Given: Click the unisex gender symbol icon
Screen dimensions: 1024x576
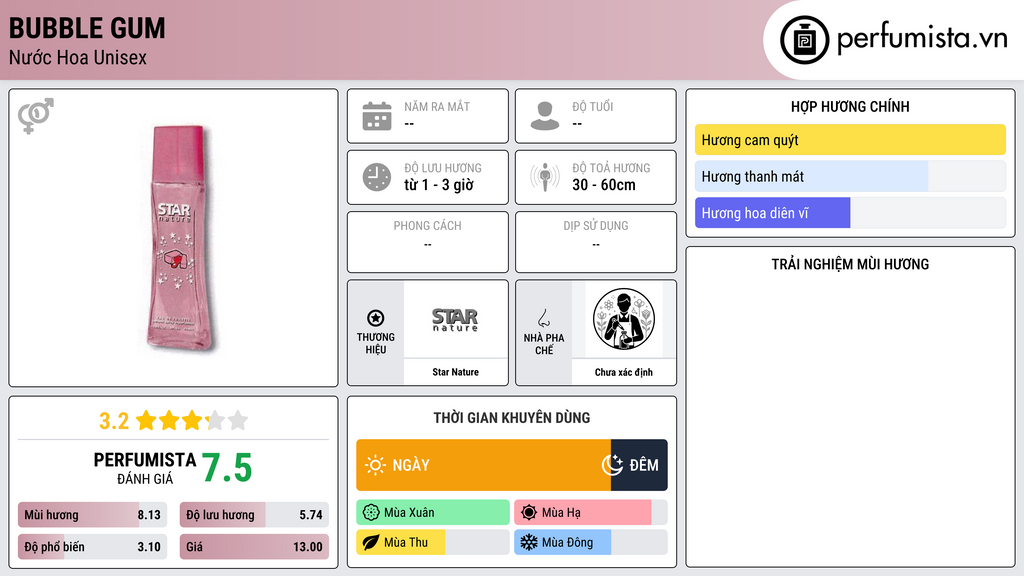Looking at the screenshot, I should point(36,116).
